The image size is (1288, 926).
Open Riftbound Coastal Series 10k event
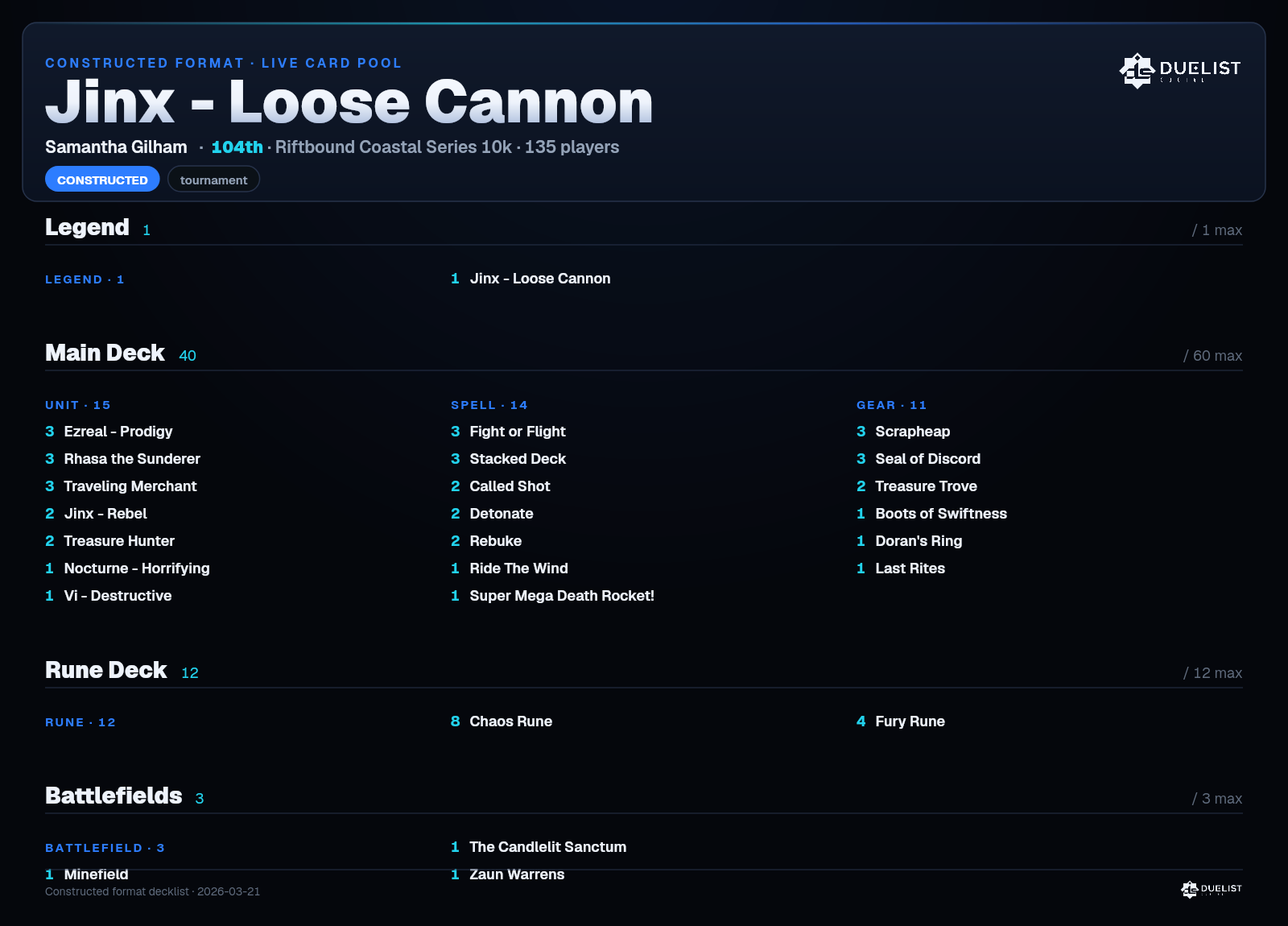394,147
